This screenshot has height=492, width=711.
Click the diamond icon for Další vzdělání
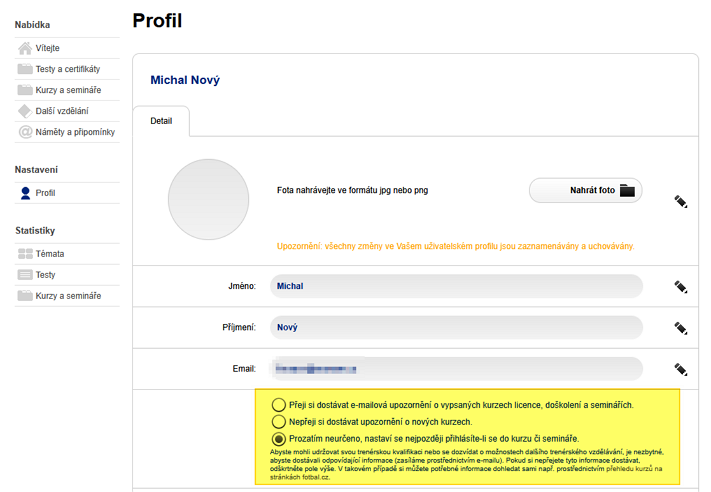(x=25, y=111)
